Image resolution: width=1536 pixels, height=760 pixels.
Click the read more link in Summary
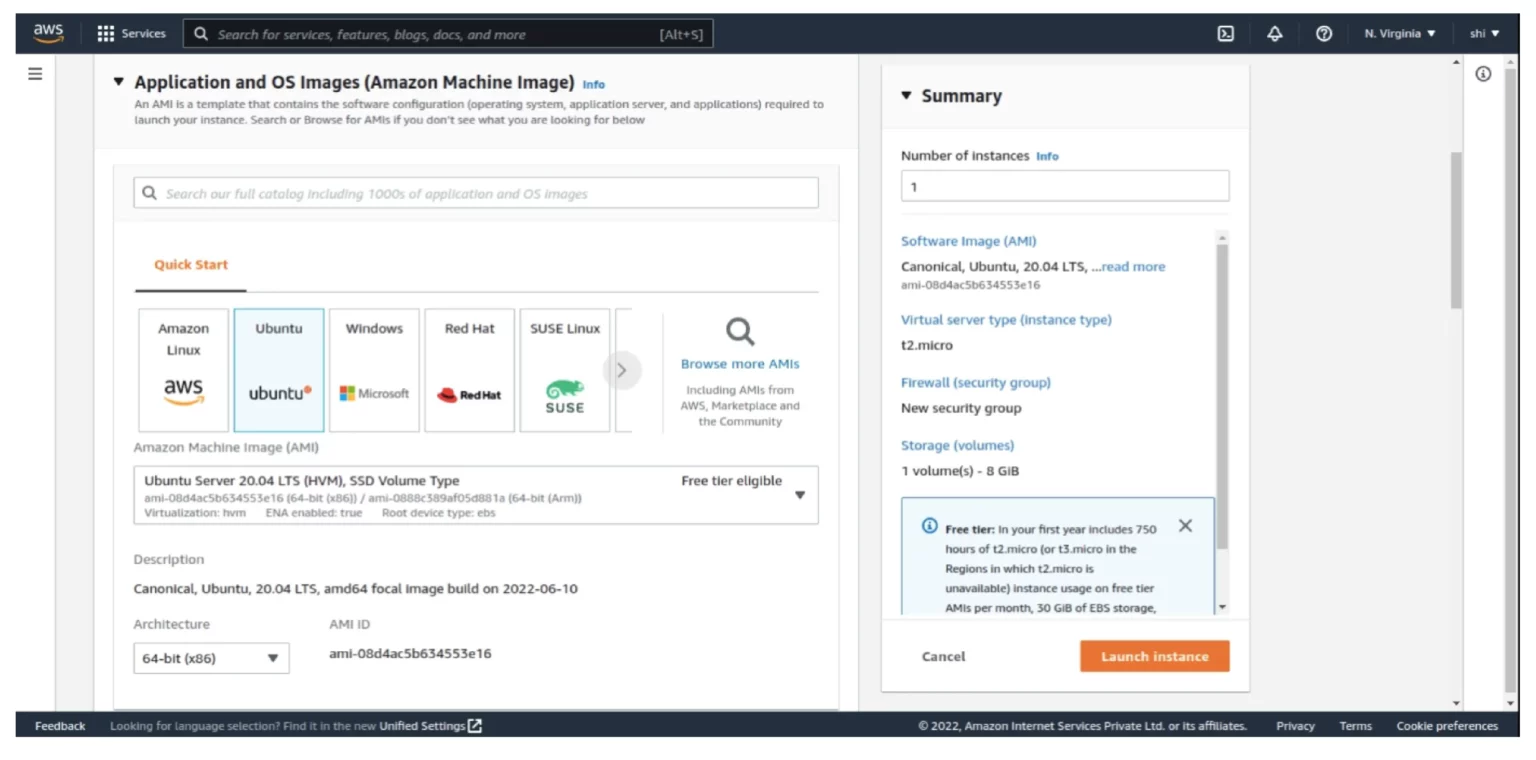[1131, 266]
